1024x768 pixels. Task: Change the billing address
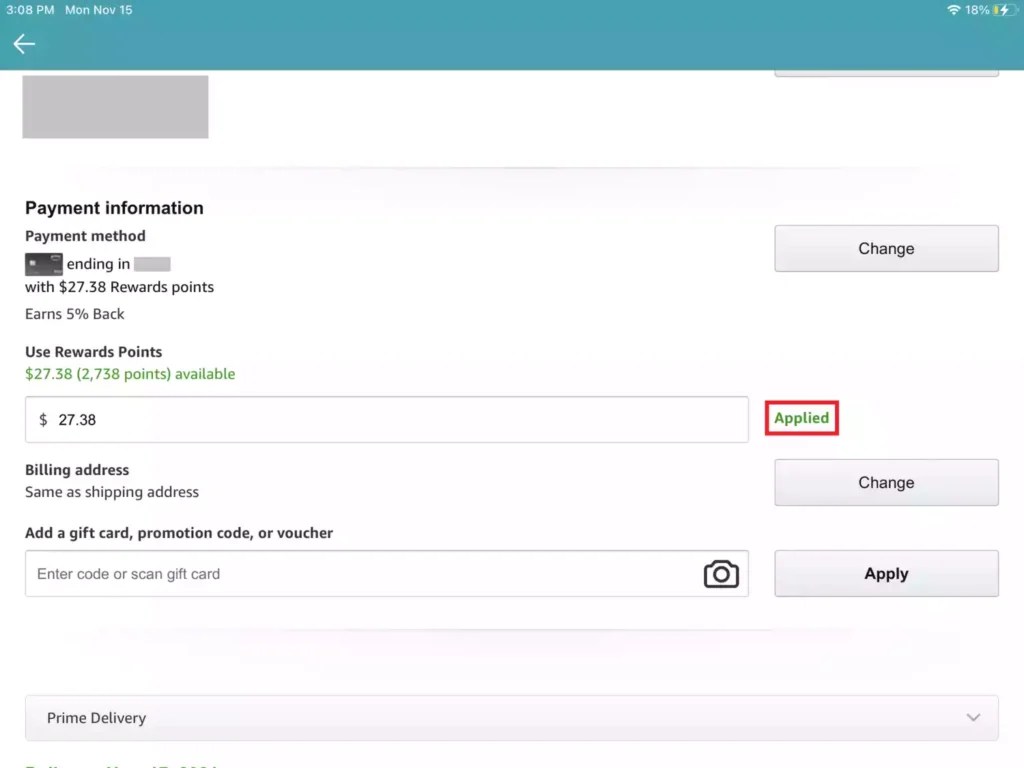pyautogui.click(x=886, y=482)
